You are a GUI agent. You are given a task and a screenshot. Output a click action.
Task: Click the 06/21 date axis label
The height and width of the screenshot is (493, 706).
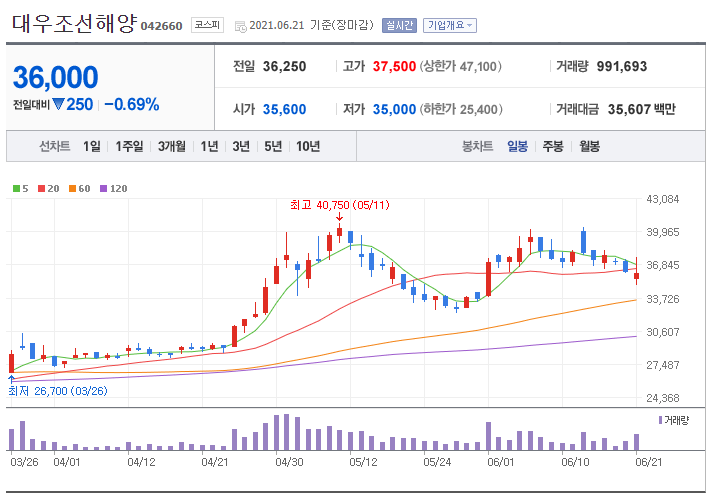point(649,462)
